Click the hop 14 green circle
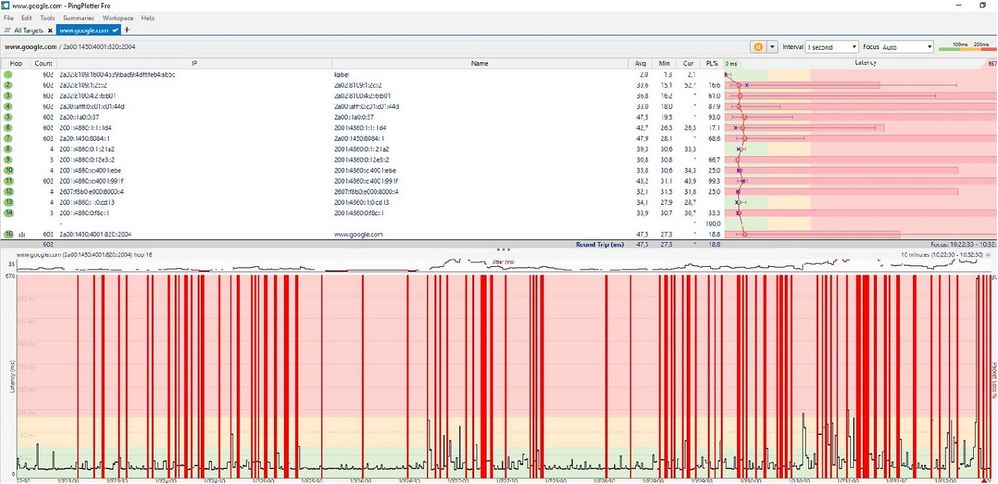 8,213
